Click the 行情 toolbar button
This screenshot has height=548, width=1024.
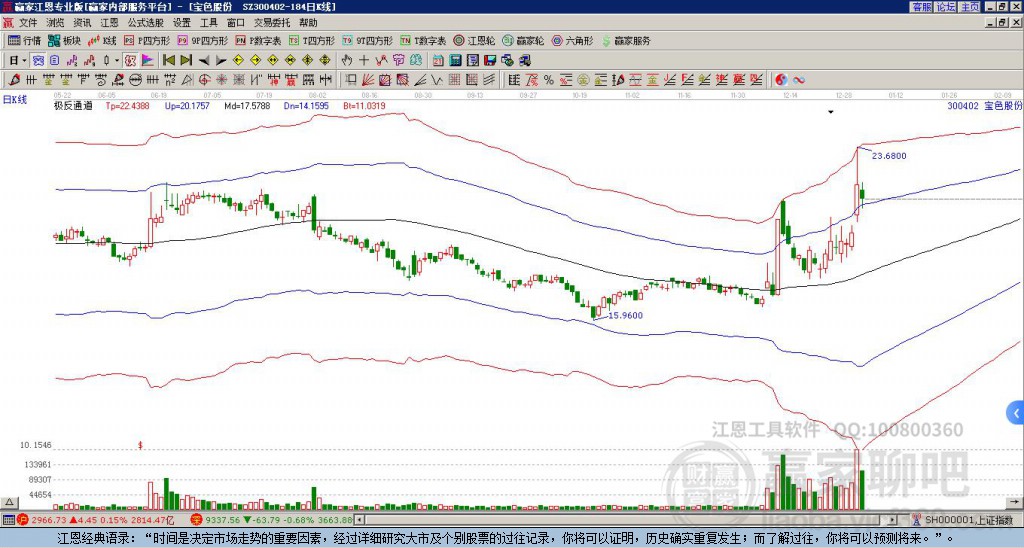click(x=24, y=40)
